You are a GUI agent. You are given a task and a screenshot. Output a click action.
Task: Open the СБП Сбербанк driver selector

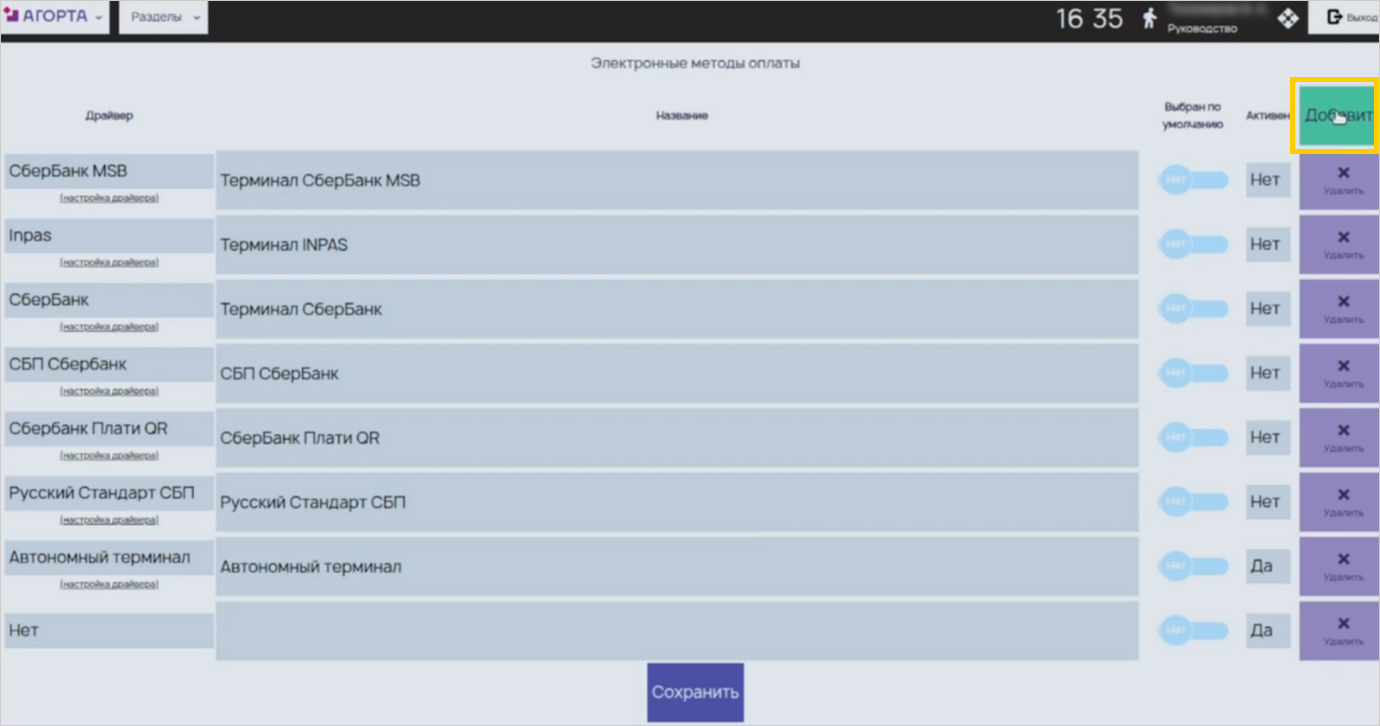click(x=109, y=364)
